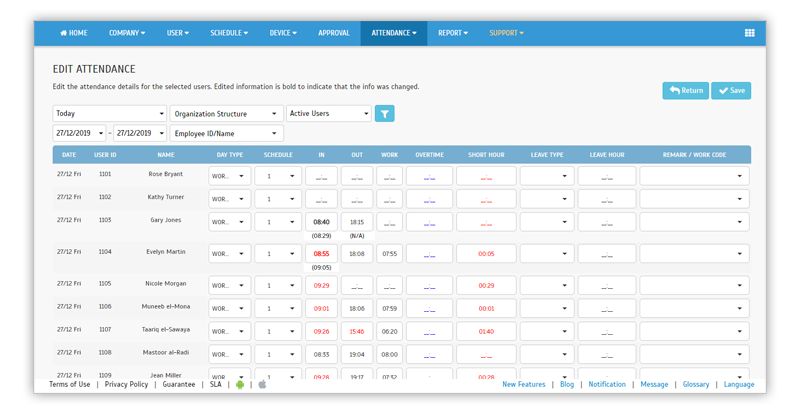Image resolution: width=800 pixels, height=417 pixels.
Task: Open the end date 27/12/2019 picker
Action: (x=140, y=133)
